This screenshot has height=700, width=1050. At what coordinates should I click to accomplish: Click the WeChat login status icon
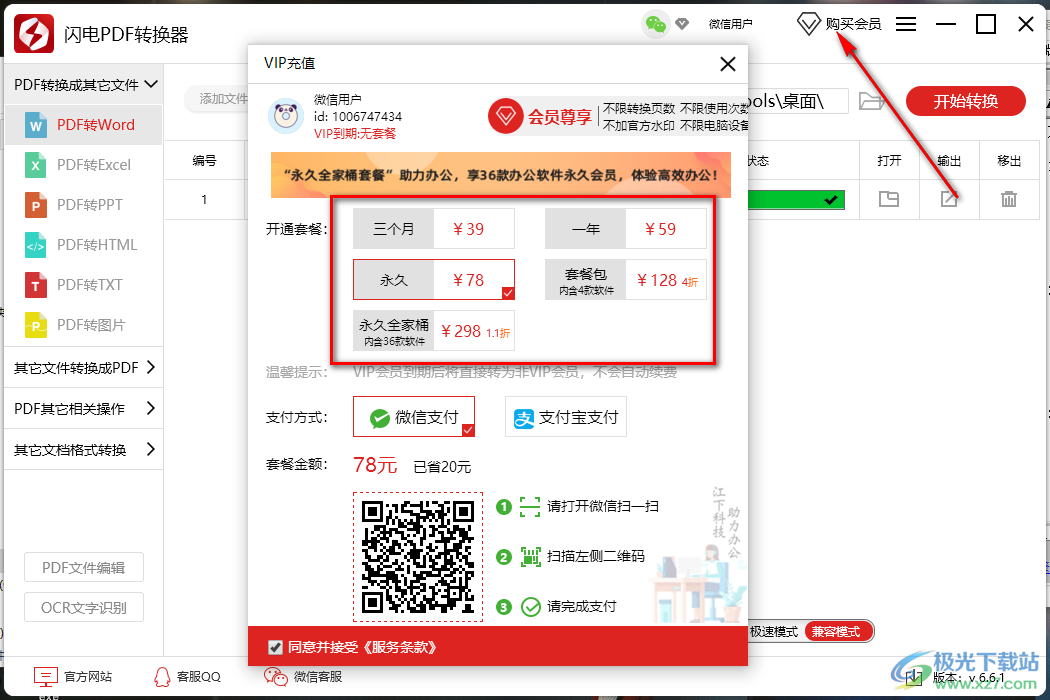click(656, 25)
